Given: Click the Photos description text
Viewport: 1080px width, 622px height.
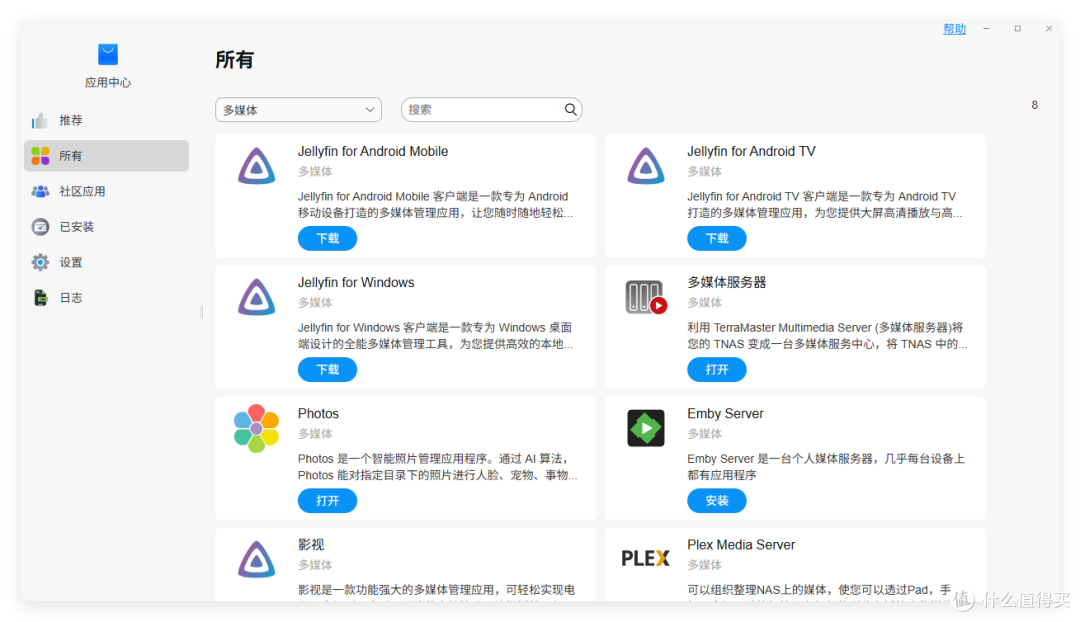Looking at the screenshot, I should [437, 467].
